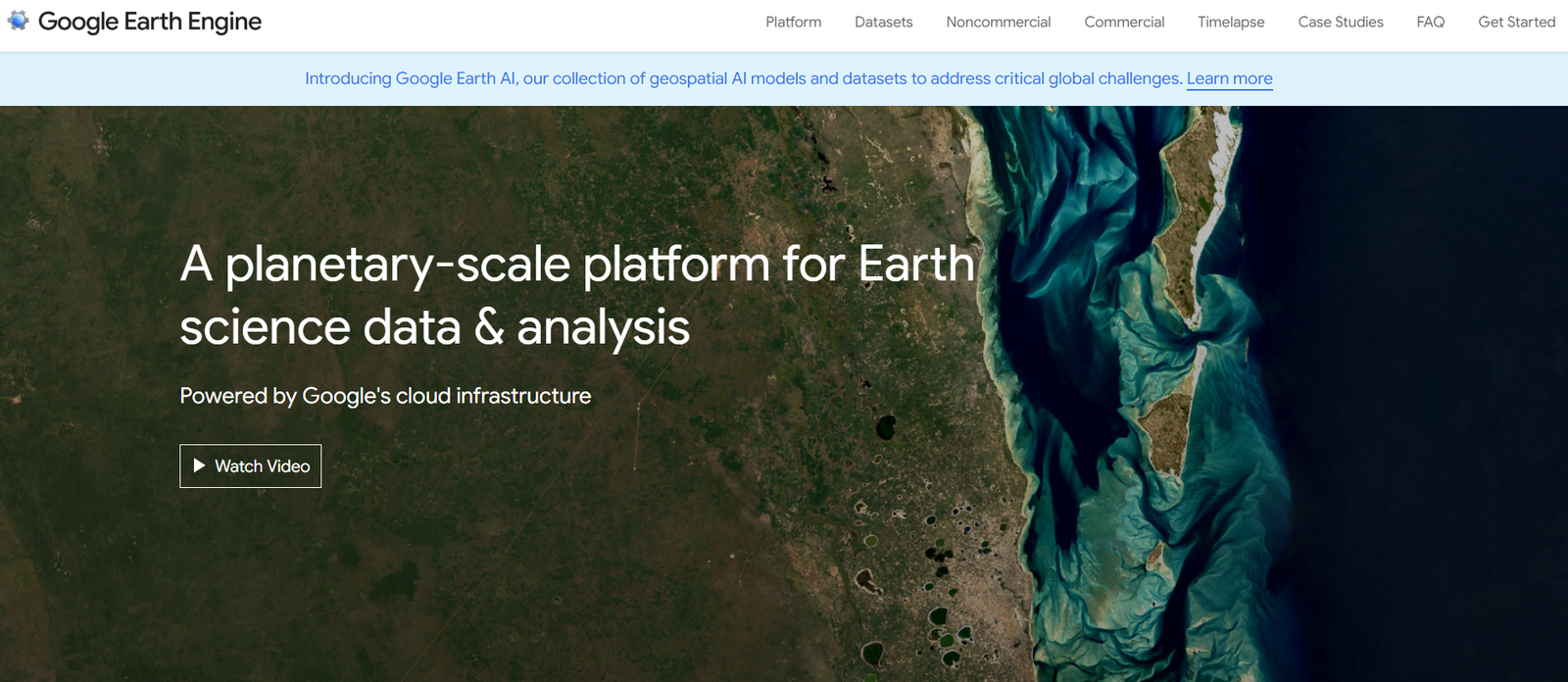Click the Google Earth Engine title text
This screenshot has height=682, width=1568.
click(x=150, y=22)
